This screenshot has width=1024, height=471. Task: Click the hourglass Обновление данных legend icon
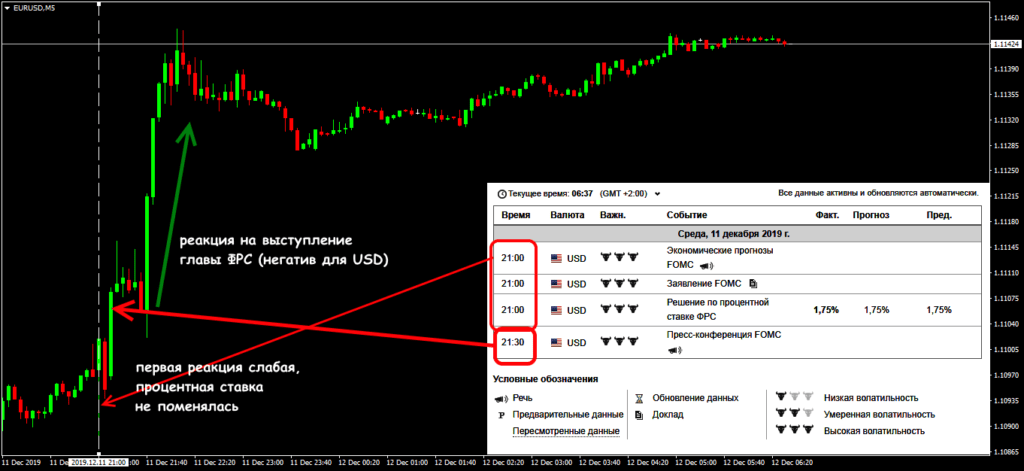[x=640, y=398]
